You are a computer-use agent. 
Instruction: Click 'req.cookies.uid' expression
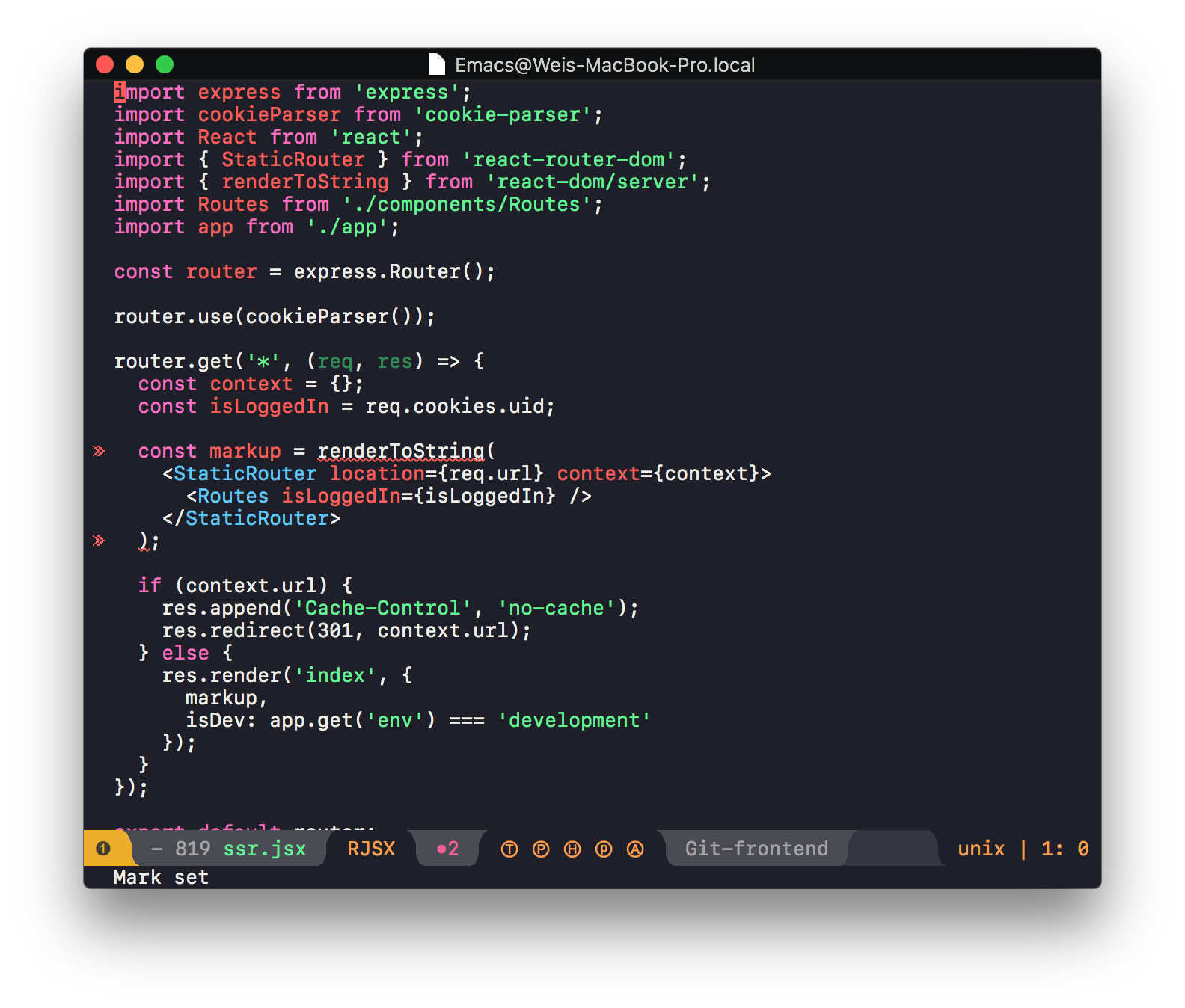coord(455,406)
